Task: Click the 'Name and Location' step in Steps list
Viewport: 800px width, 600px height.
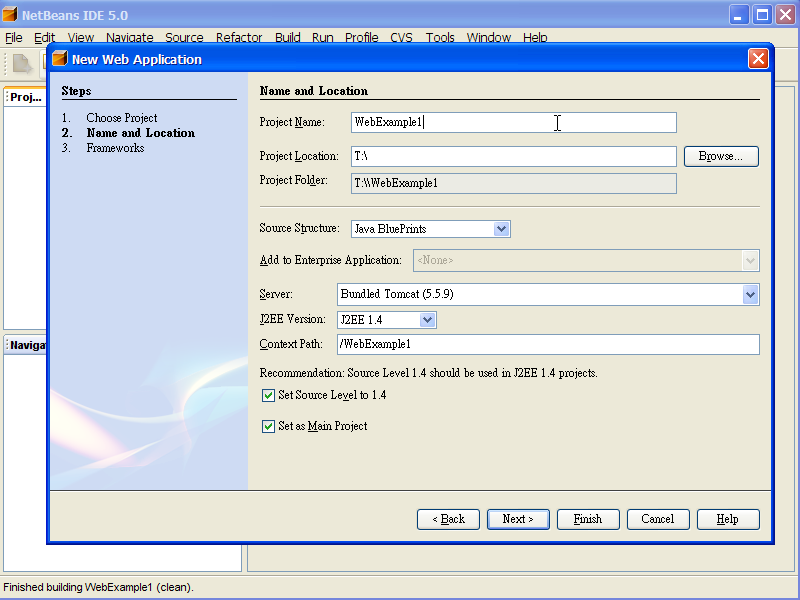Action: tap(141, 133)
